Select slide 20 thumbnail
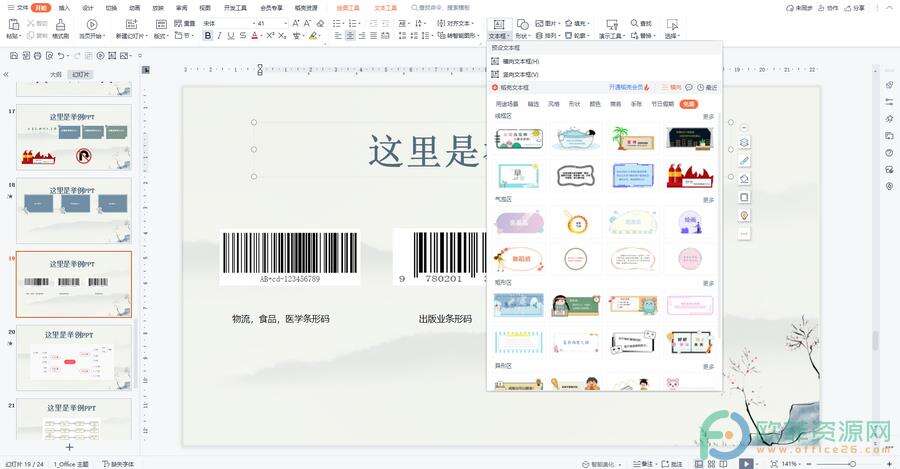 (x=74, y=358)
